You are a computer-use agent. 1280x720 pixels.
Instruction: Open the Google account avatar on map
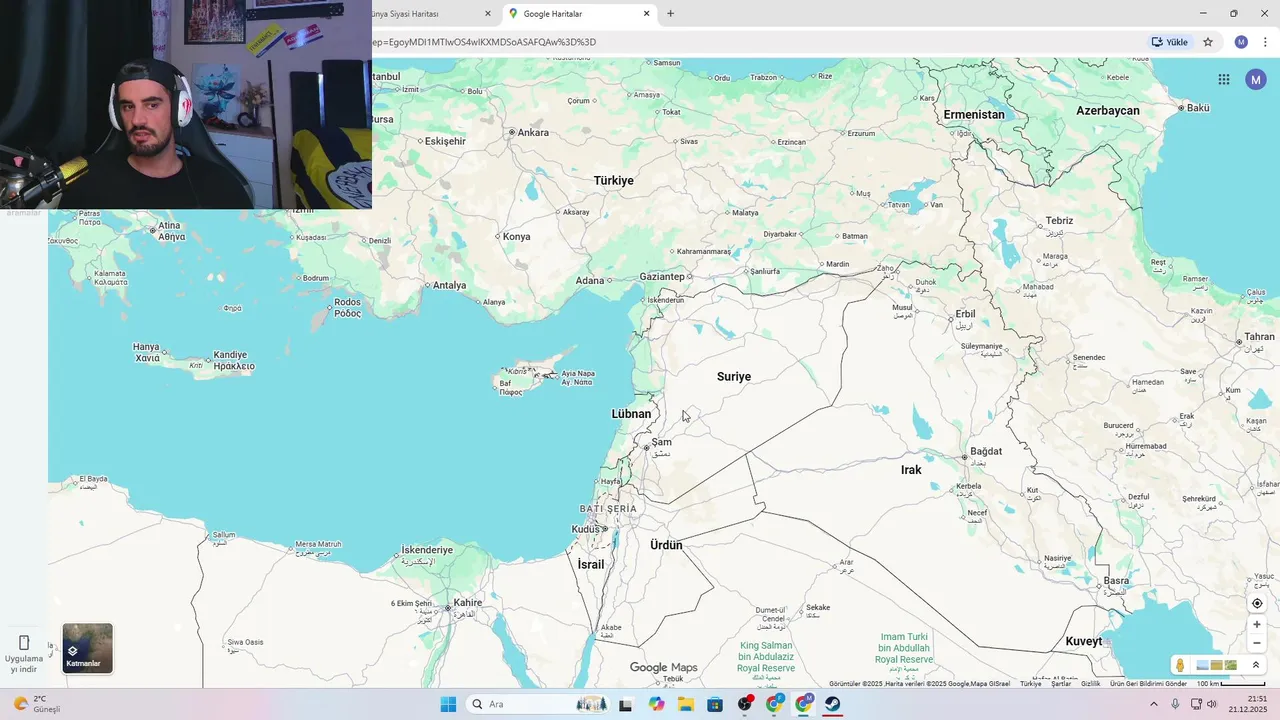coord(1256,79)
